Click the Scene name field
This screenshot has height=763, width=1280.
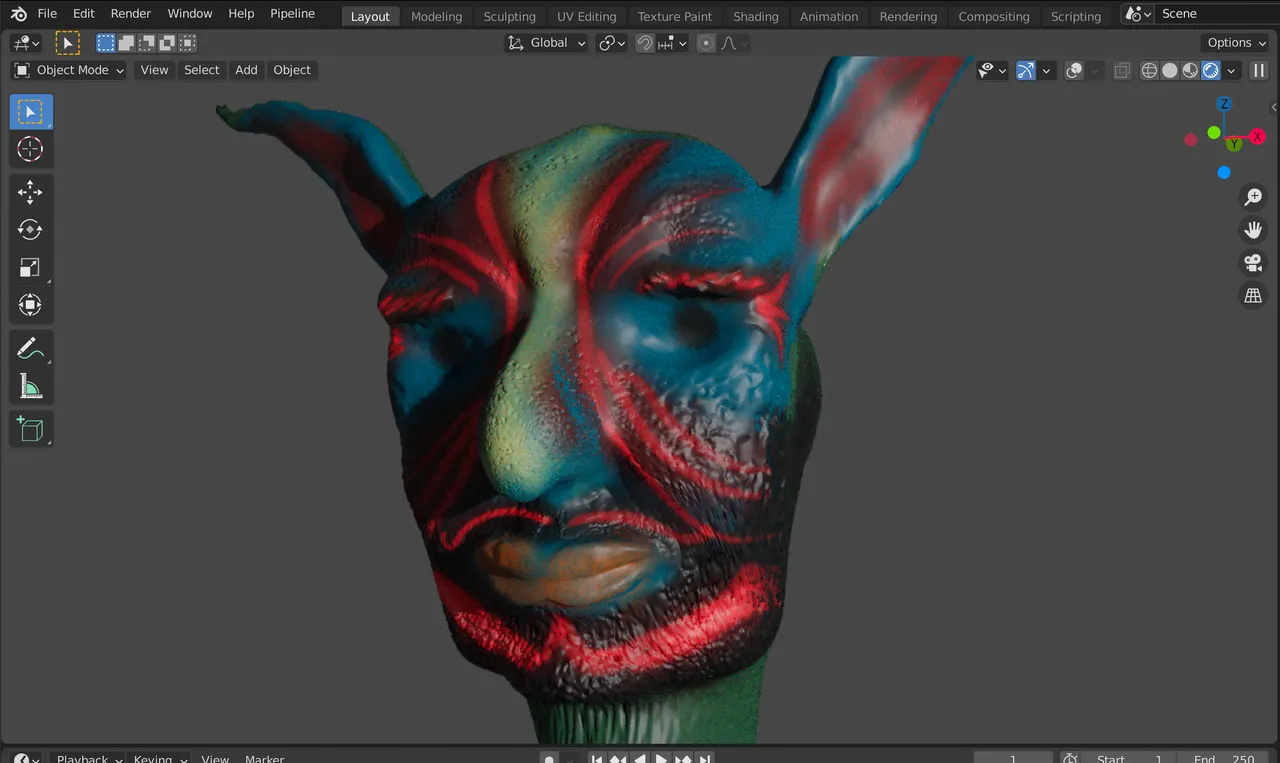1217,14
